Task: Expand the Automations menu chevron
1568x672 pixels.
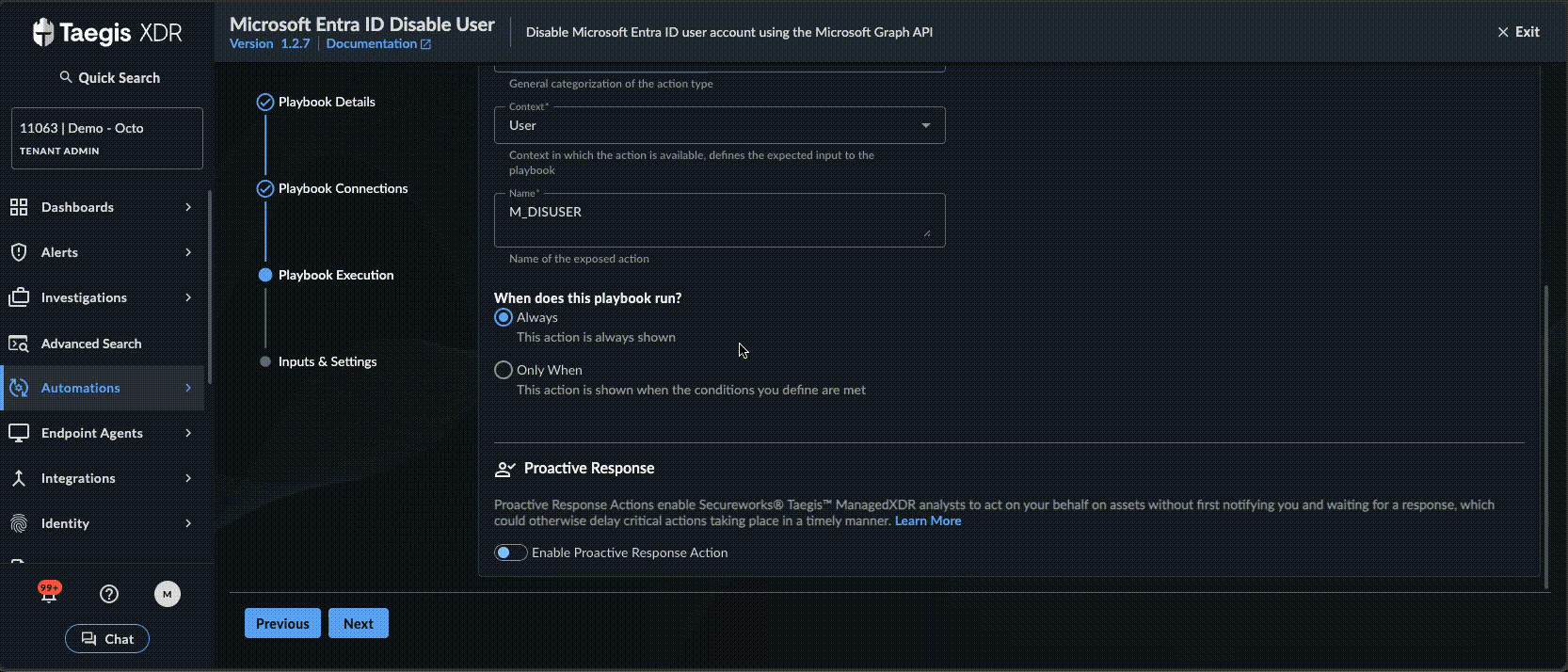Action: tap(188, 388)
